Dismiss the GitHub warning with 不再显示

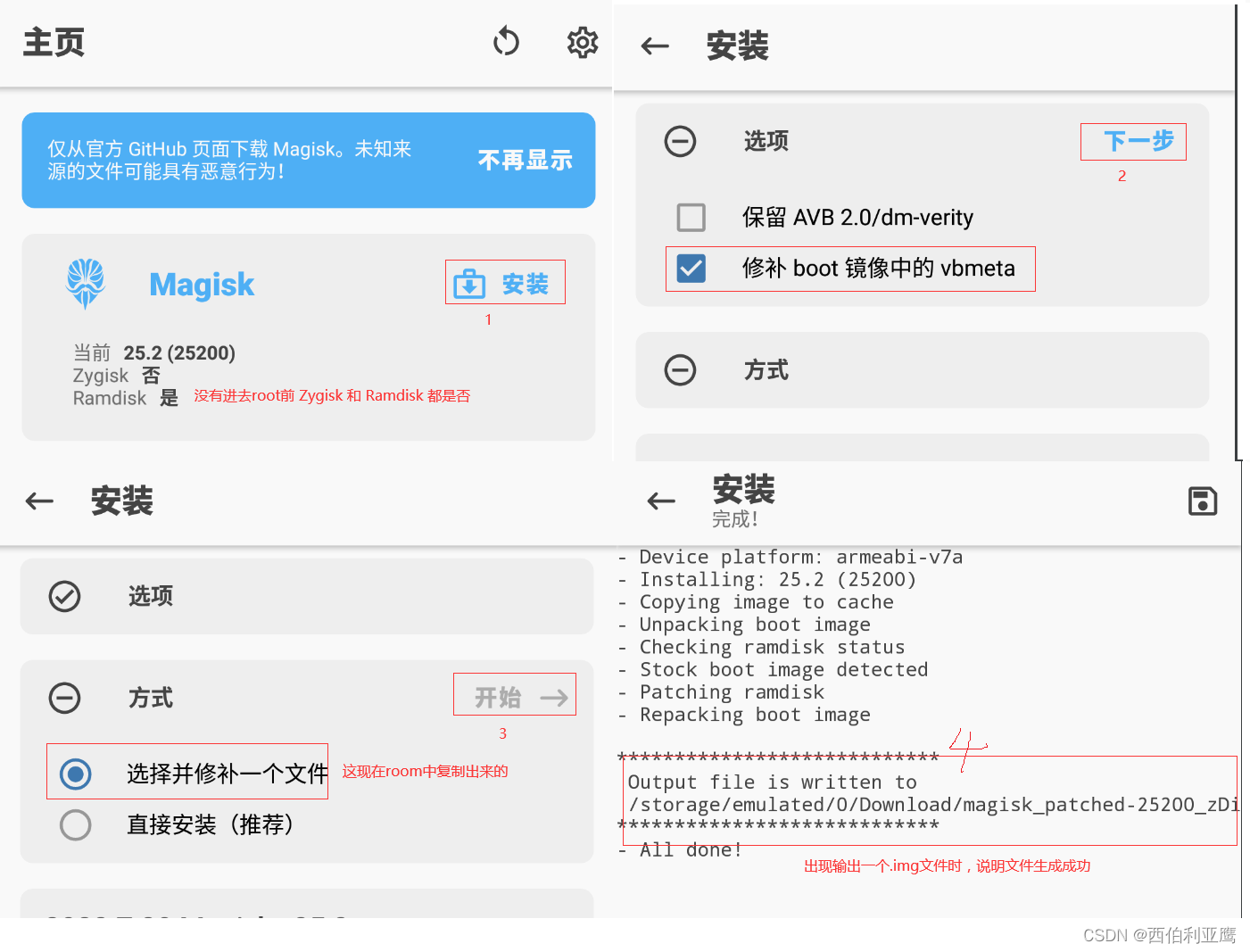coord(525,160)
